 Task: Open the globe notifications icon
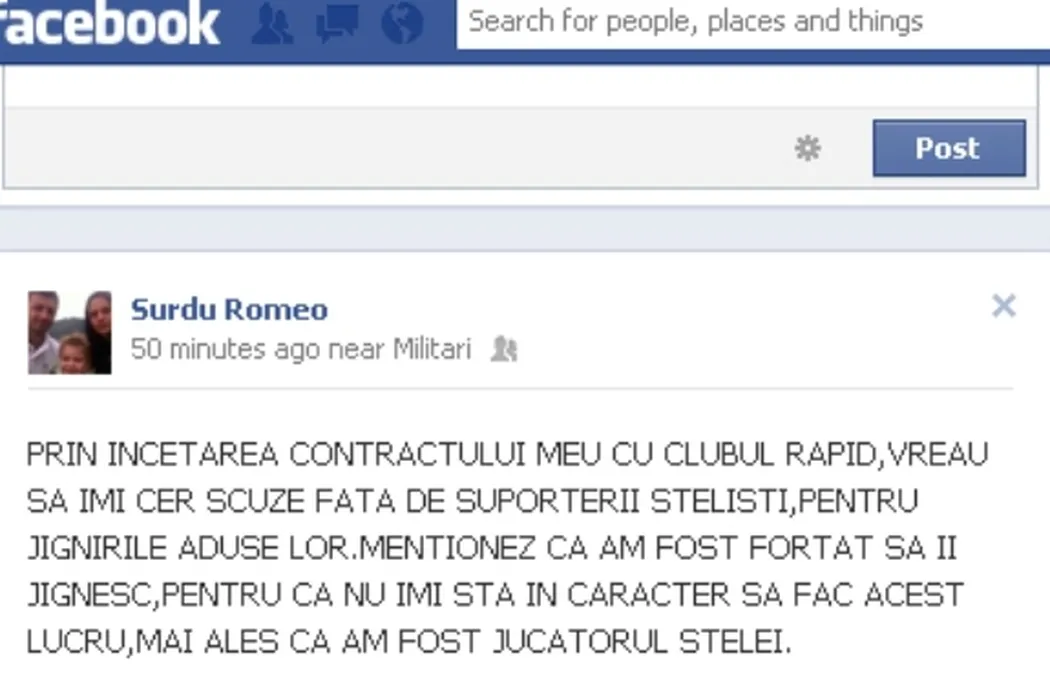coord(402,23)
